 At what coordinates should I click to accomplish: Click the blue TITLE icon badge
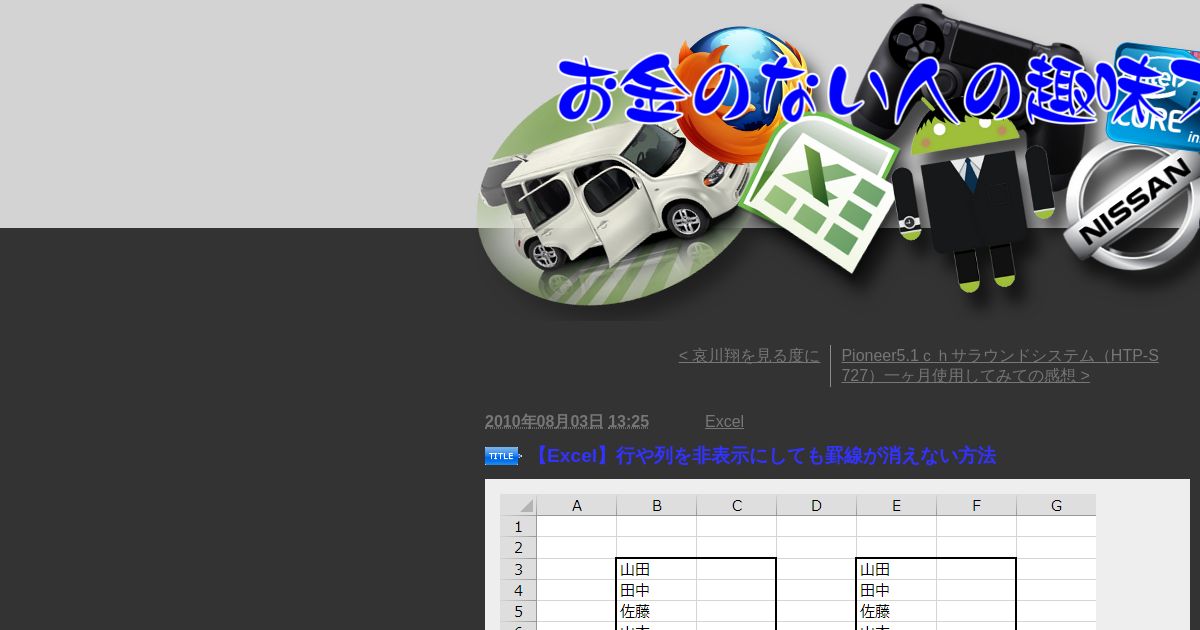pyautogui.click(x=503, y=456)
